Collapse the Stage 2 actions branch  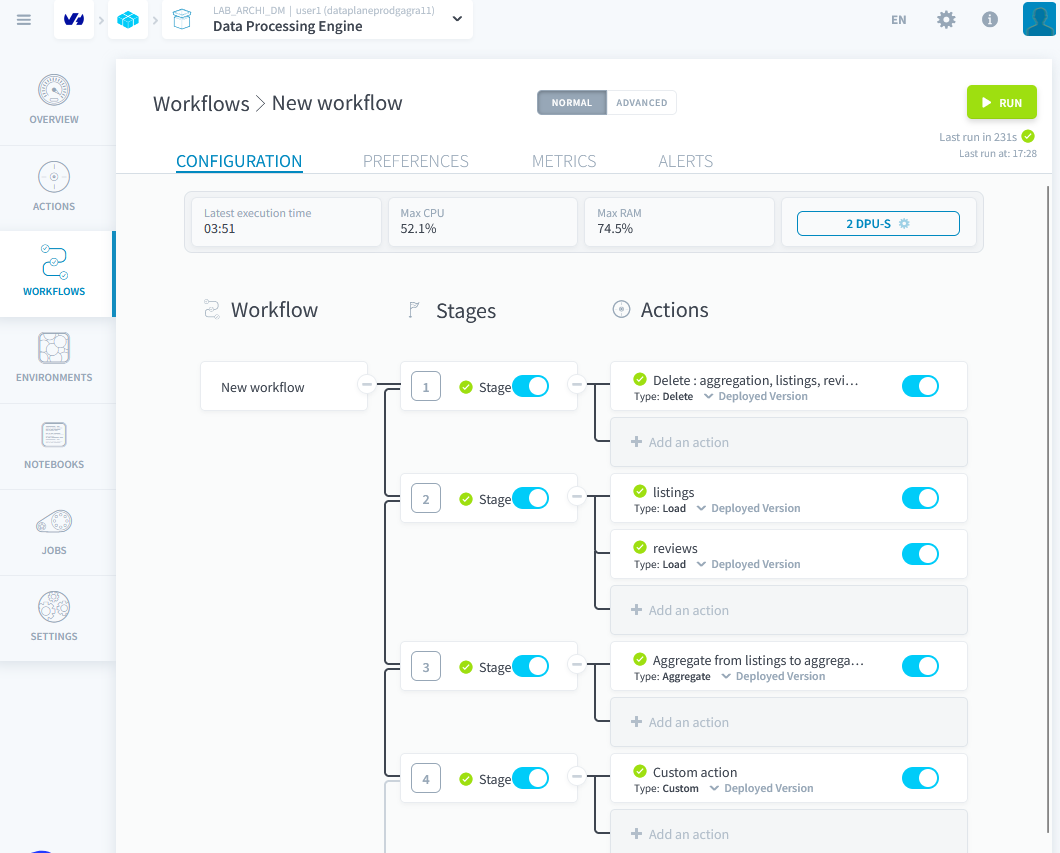tap(576, 496)
